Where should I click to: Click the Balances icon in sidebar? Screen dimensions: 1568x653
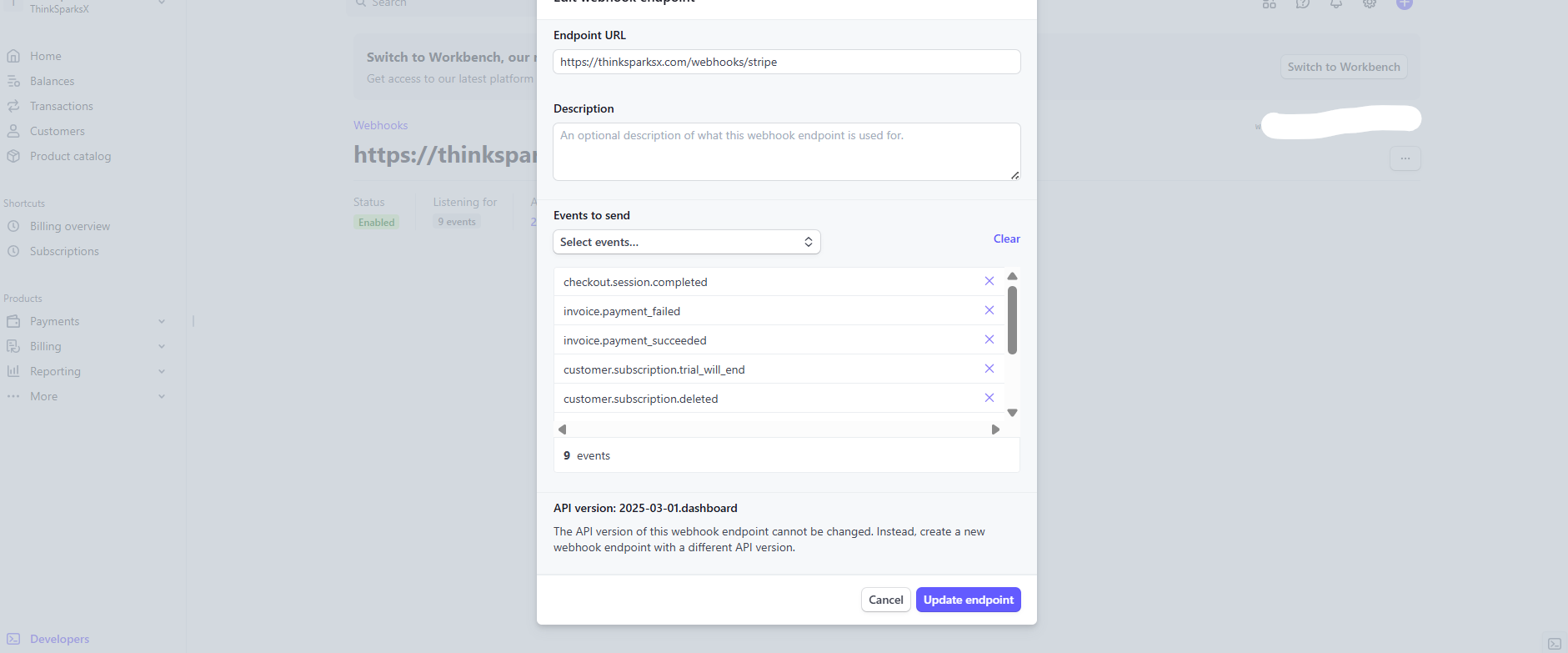tap(13, 81)
